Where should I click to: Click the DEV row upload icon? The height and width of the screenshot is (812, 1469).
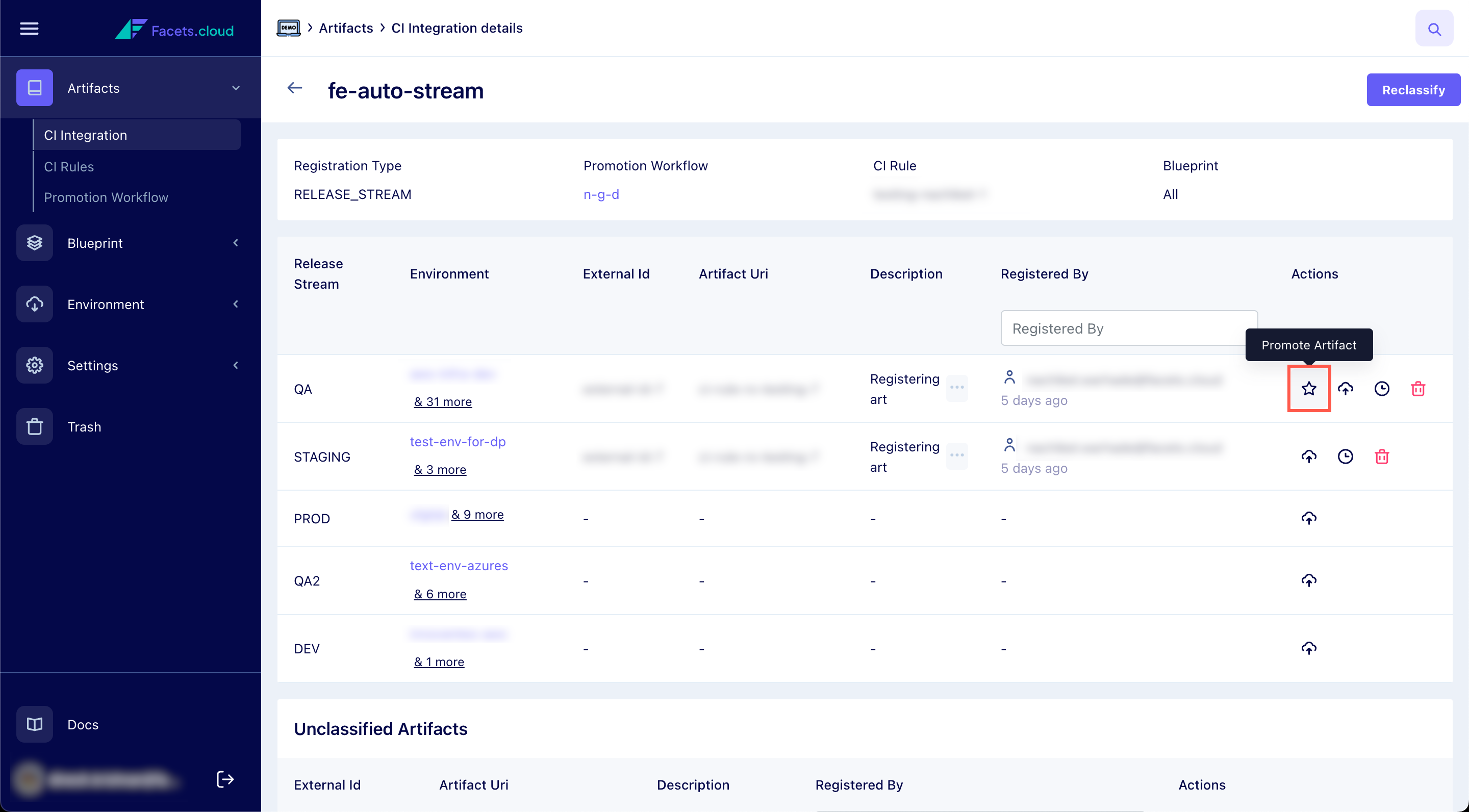coord(1309,648)
